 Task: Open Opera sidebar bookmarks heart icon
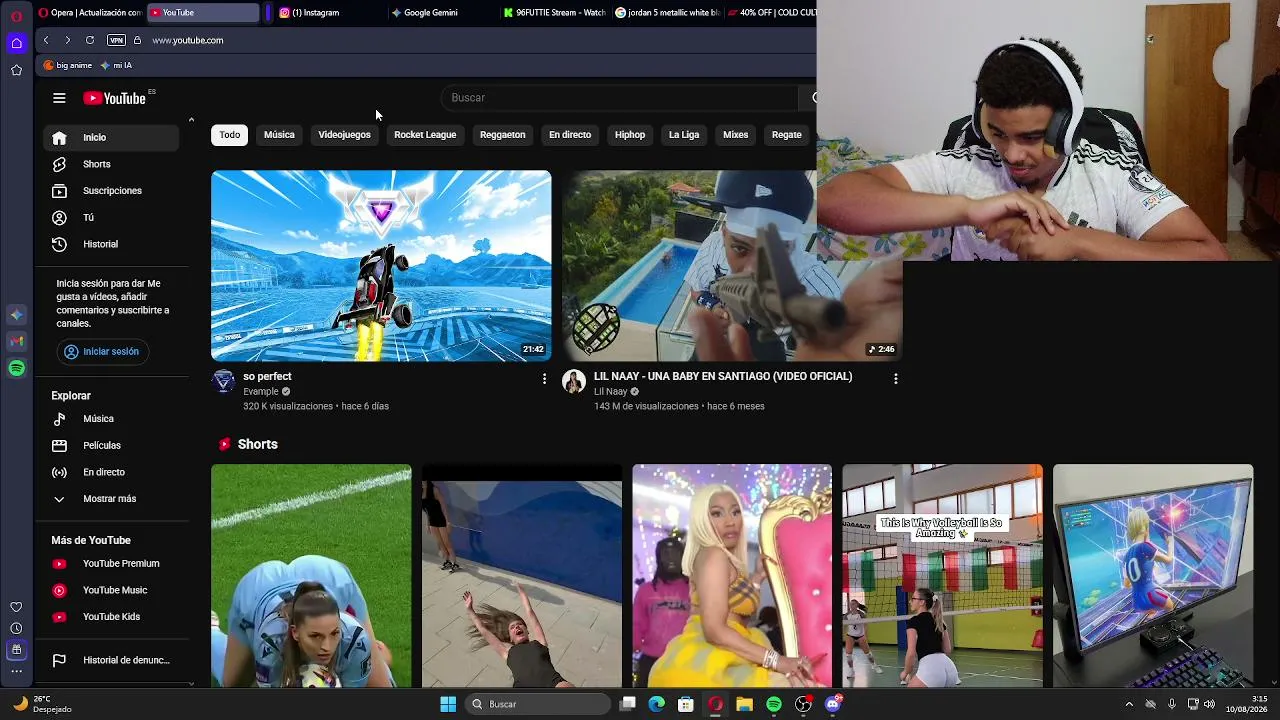16,607
